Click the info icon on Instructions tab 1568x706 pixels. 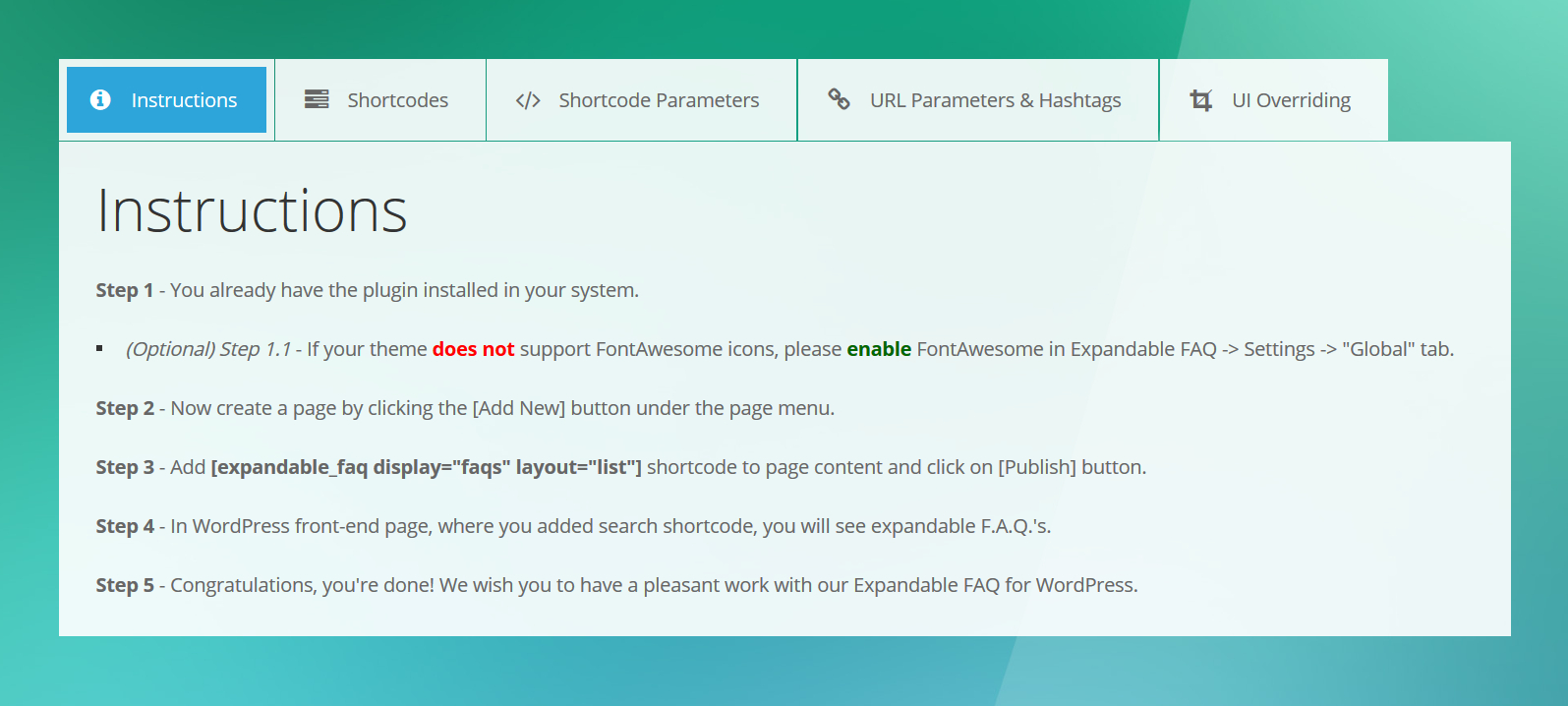(99, 99)
